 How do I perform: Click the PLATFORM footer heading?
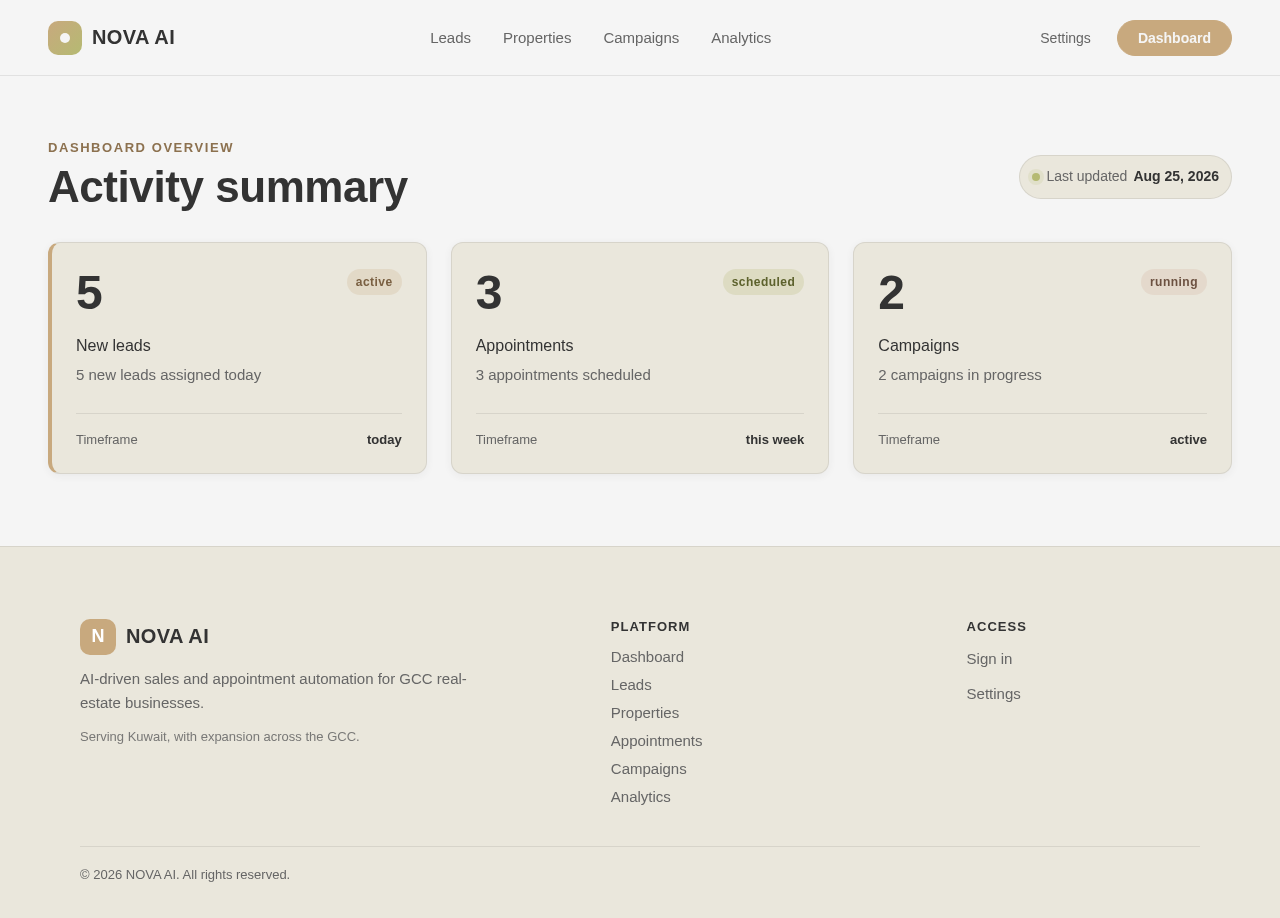click(650, 627)
